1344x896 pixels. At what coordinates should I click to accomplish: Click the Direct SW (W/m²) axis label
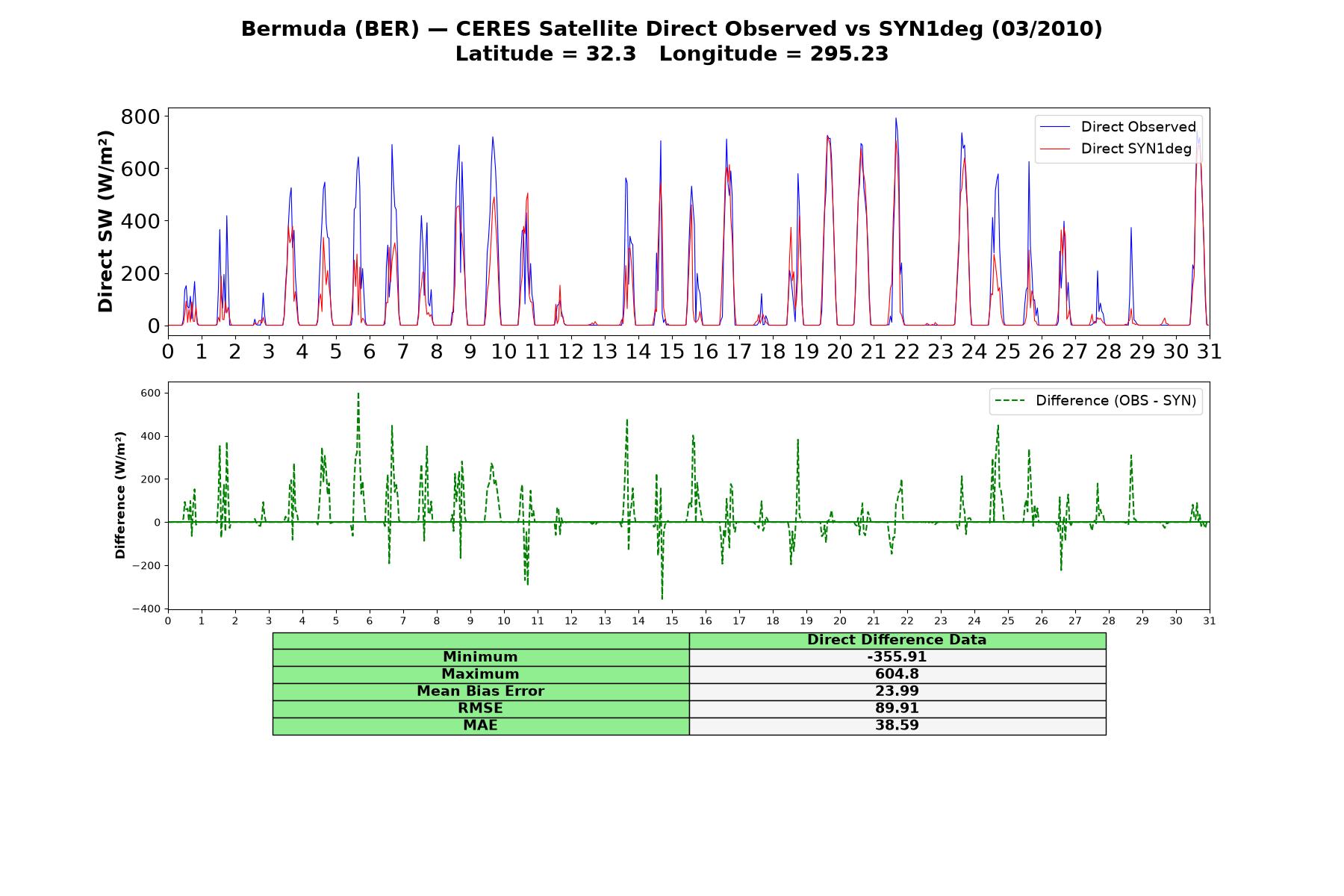[105, 221]
